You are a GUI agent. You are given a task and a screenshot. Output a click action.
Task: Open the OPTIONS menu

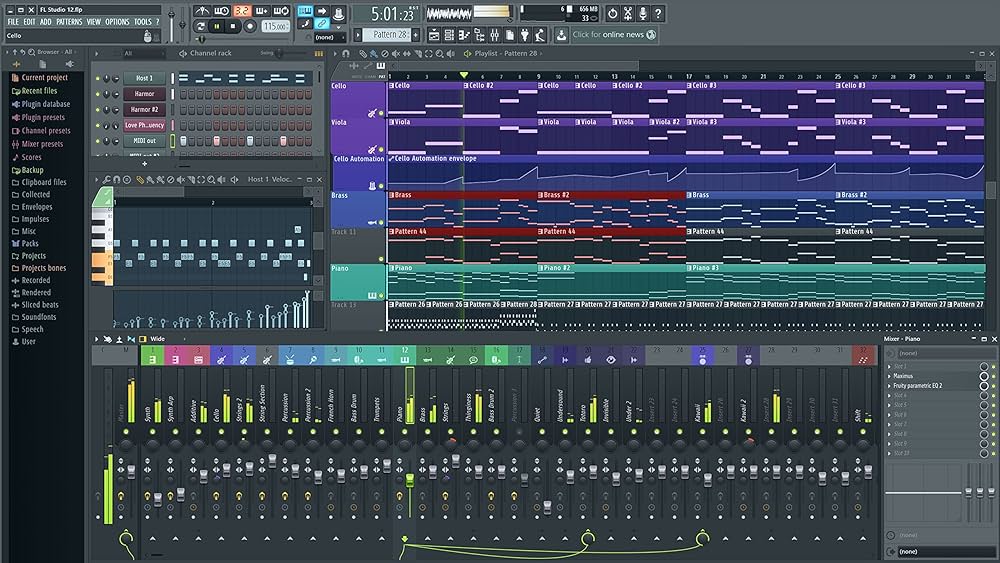[x=117, y=22]
